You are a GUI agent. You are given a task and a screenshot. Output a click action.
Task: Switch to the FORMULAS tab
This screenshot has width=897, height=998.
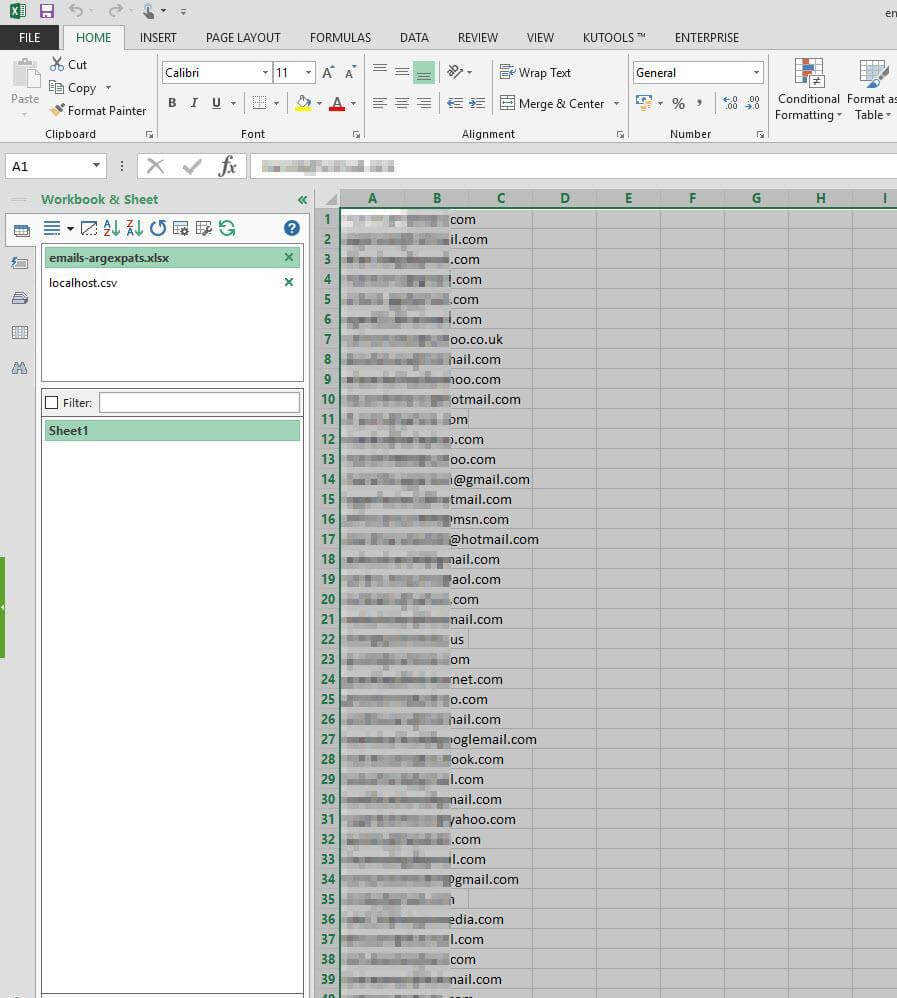pos(341,38)
